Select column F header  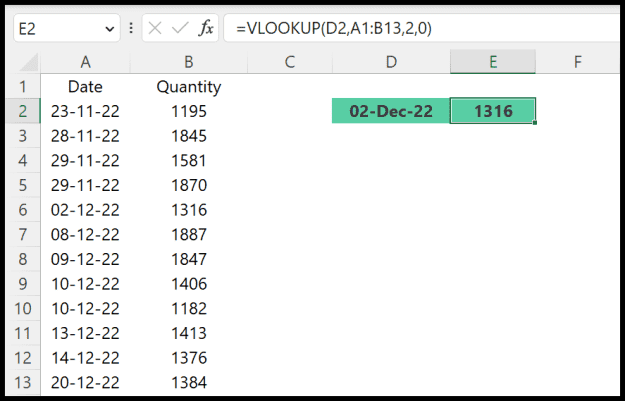click(578, 62)
